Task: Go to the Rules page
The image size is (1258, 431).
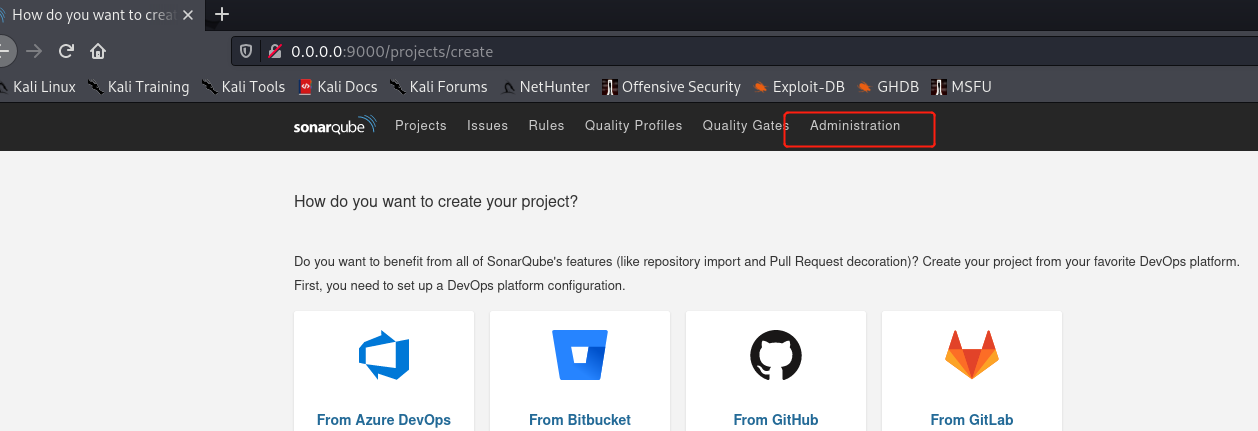Action: (x=547, y=126)
